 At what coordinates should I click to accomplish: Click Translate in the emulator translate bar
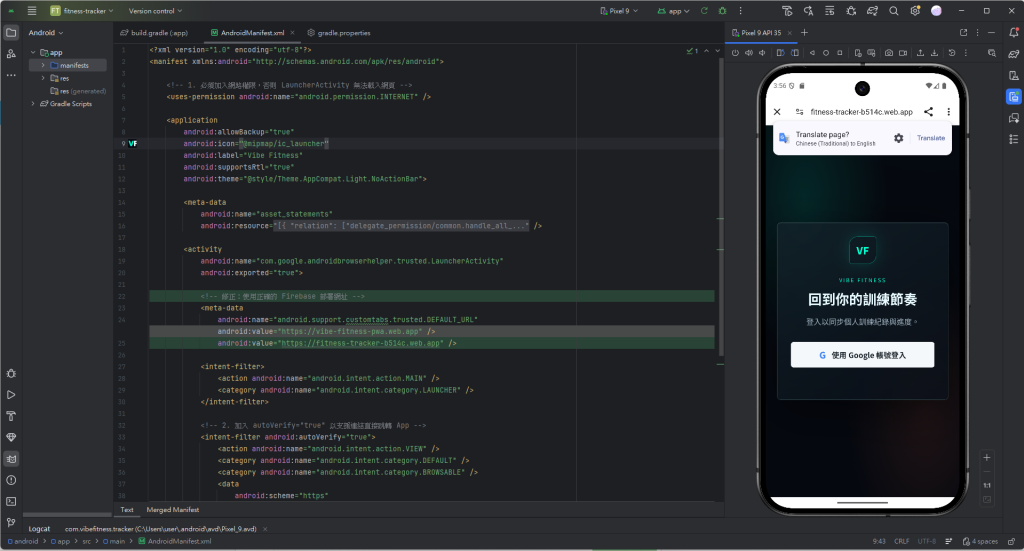(931, 138)
